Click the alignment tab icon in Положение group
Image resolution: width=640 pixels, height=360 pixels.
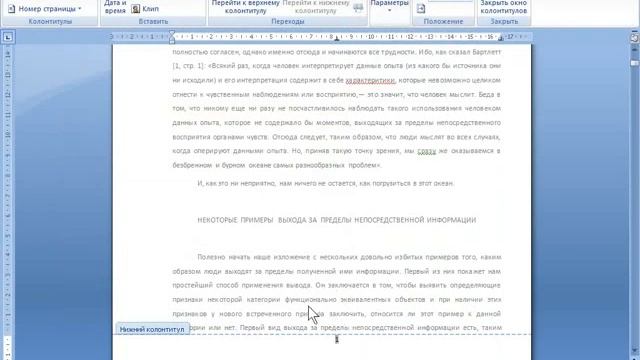(421, 8)
